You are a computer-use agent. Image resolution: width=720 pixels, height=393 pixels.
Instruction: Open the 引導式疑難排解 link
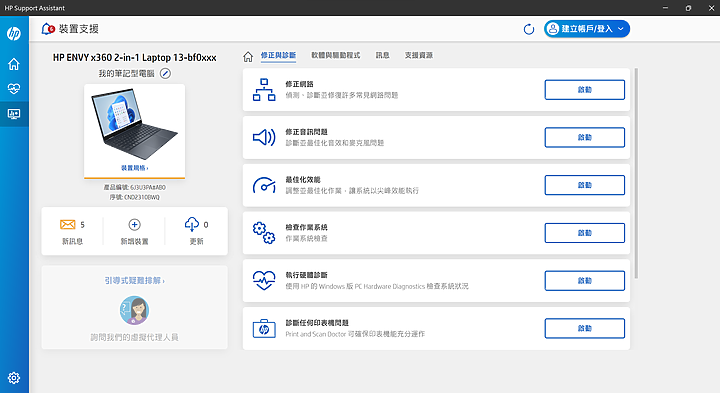[135, 281]
